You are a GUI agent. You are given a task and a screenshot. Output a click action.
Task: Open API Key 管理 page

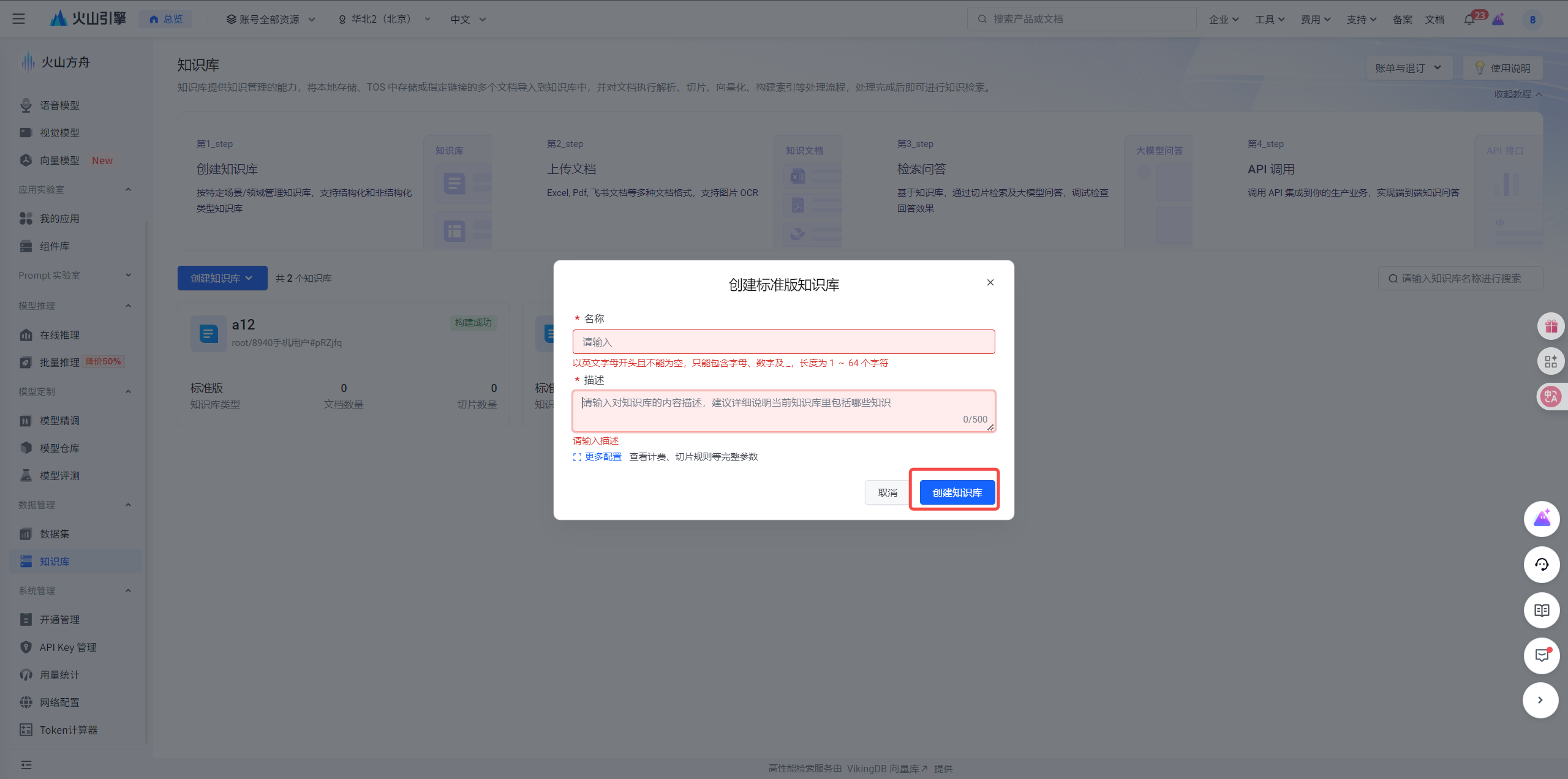click(x=68, y=647)
